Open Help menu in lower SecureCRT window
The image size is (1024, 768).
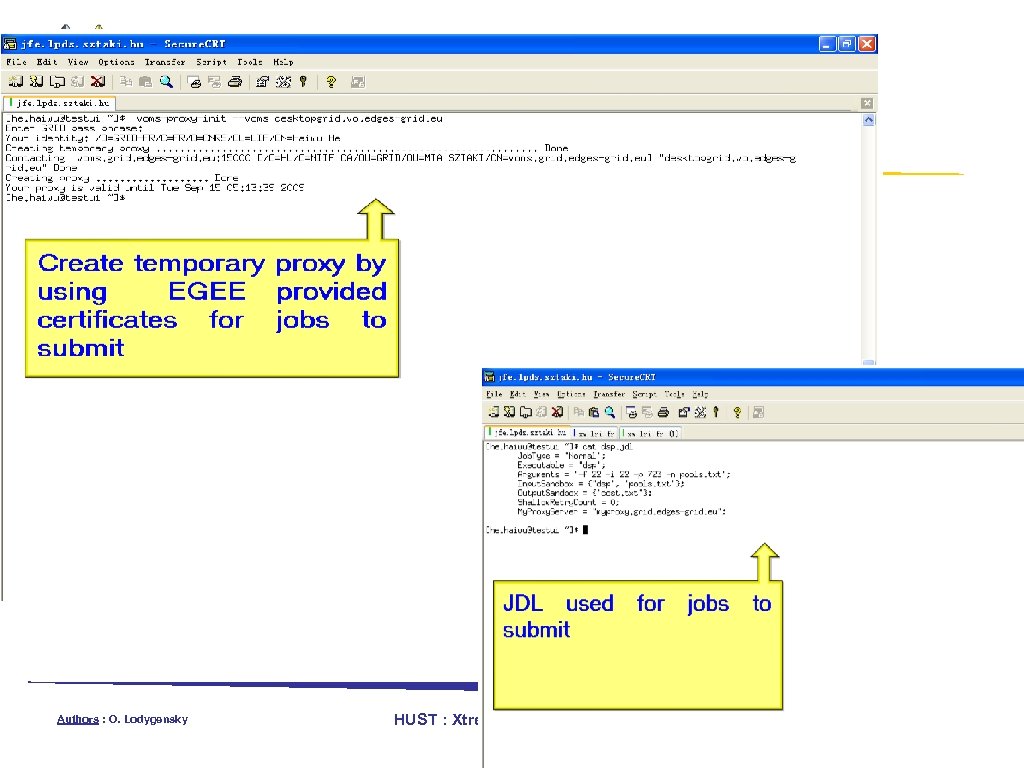coord(700,394)
